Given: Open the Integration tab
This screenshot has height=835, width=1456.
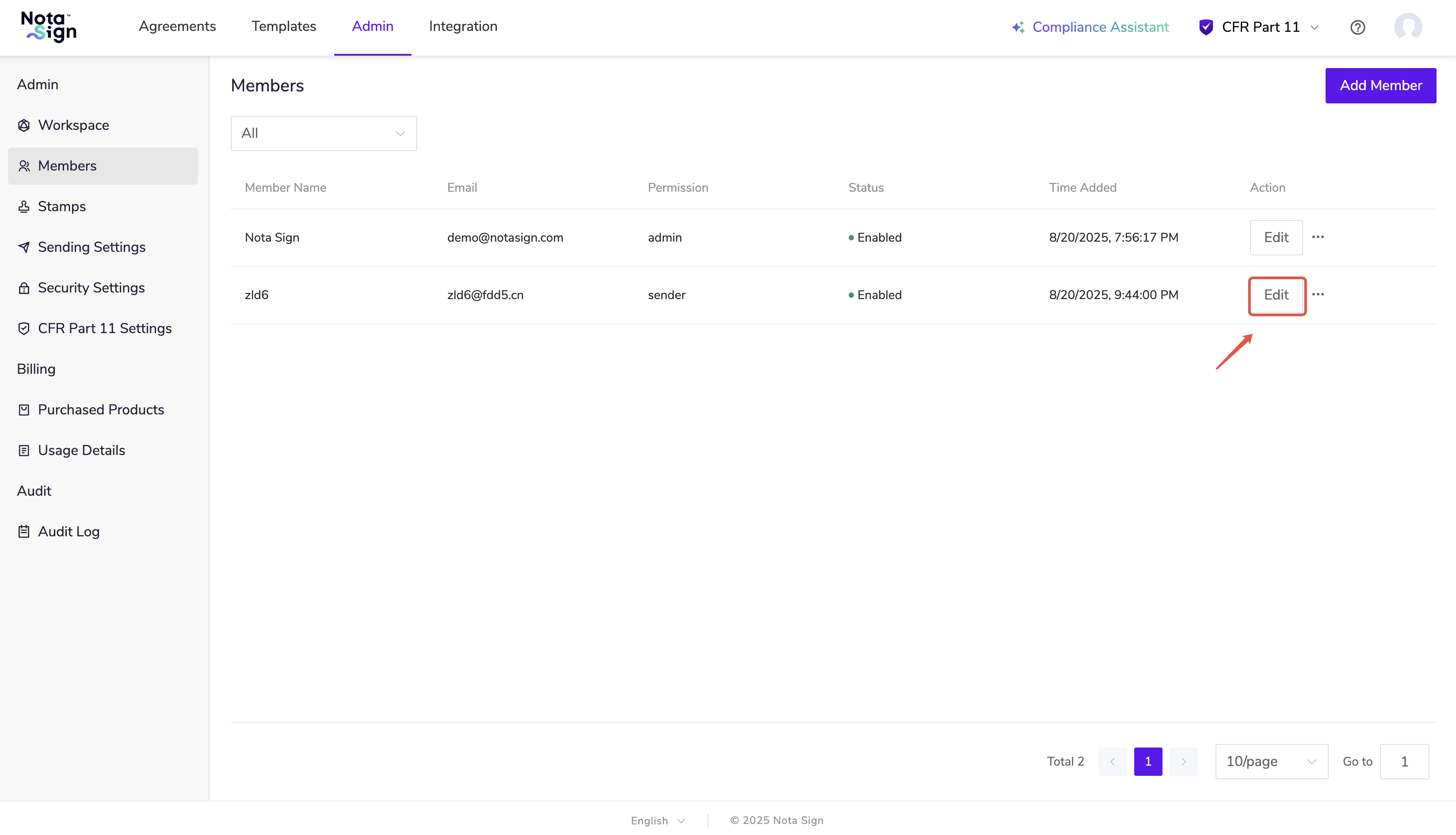Looking at the screenshot, I should [x=463, y=27].
